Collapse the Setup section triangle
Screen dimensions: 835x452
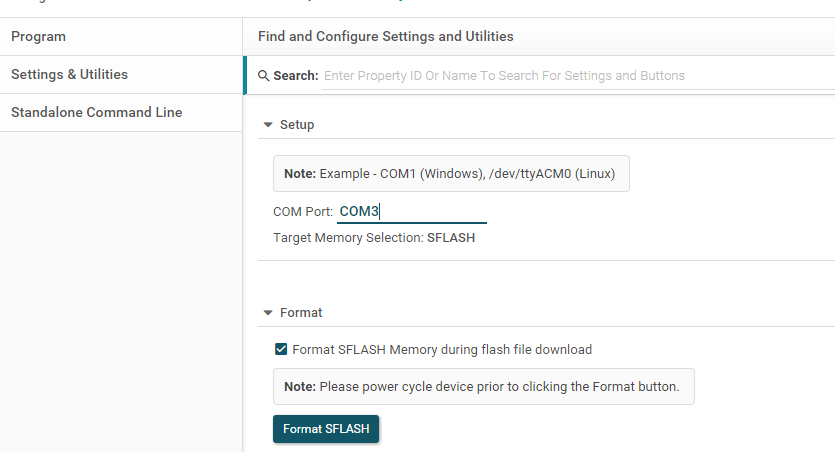[x=268, y=125]
